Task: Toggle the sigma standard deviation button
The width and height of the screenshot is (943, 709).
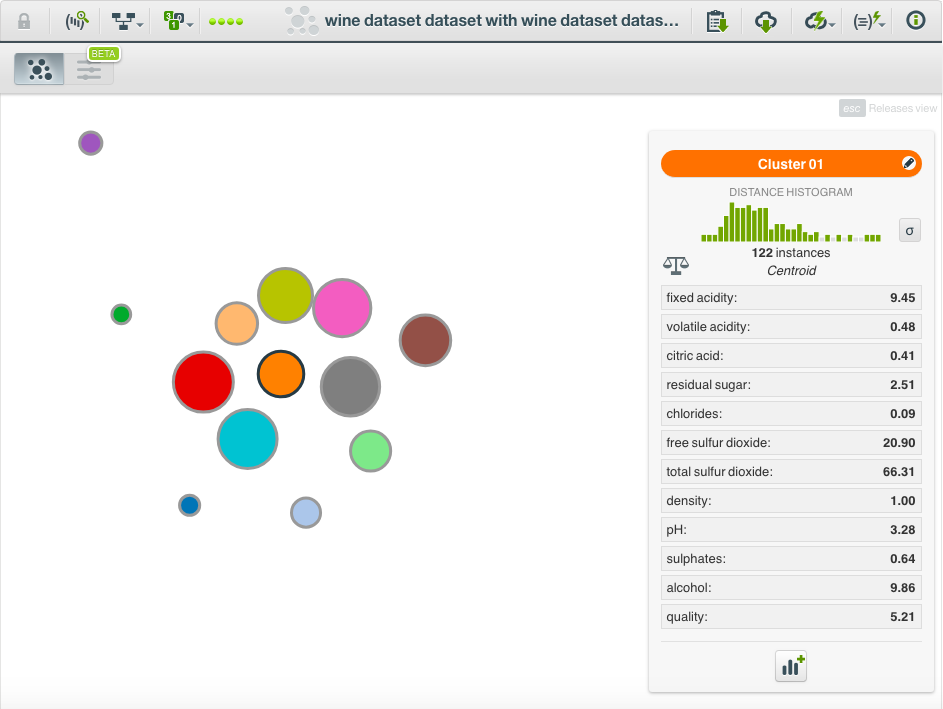Action: [x=909, y=230]
